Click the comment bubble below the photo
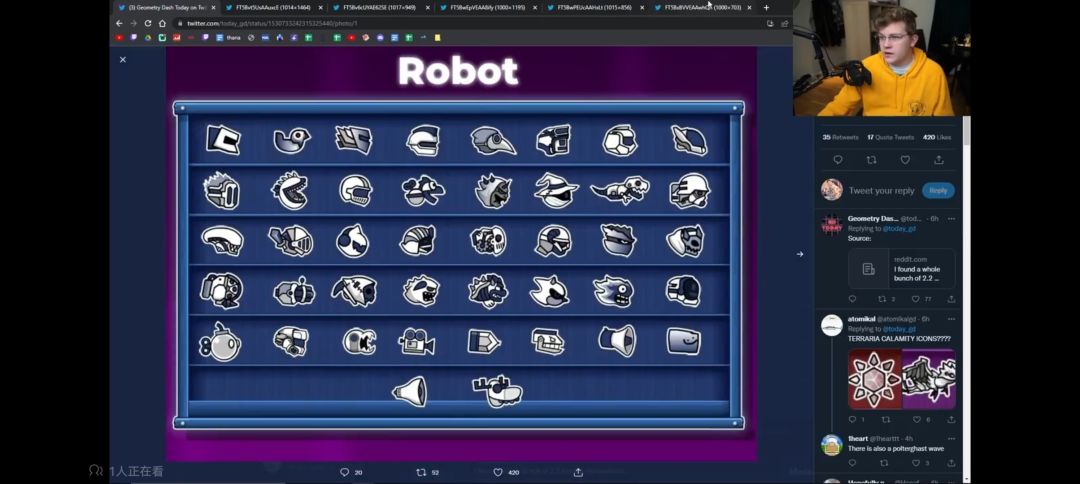Viewport: 1080px width, 484px height. (345, 472)
